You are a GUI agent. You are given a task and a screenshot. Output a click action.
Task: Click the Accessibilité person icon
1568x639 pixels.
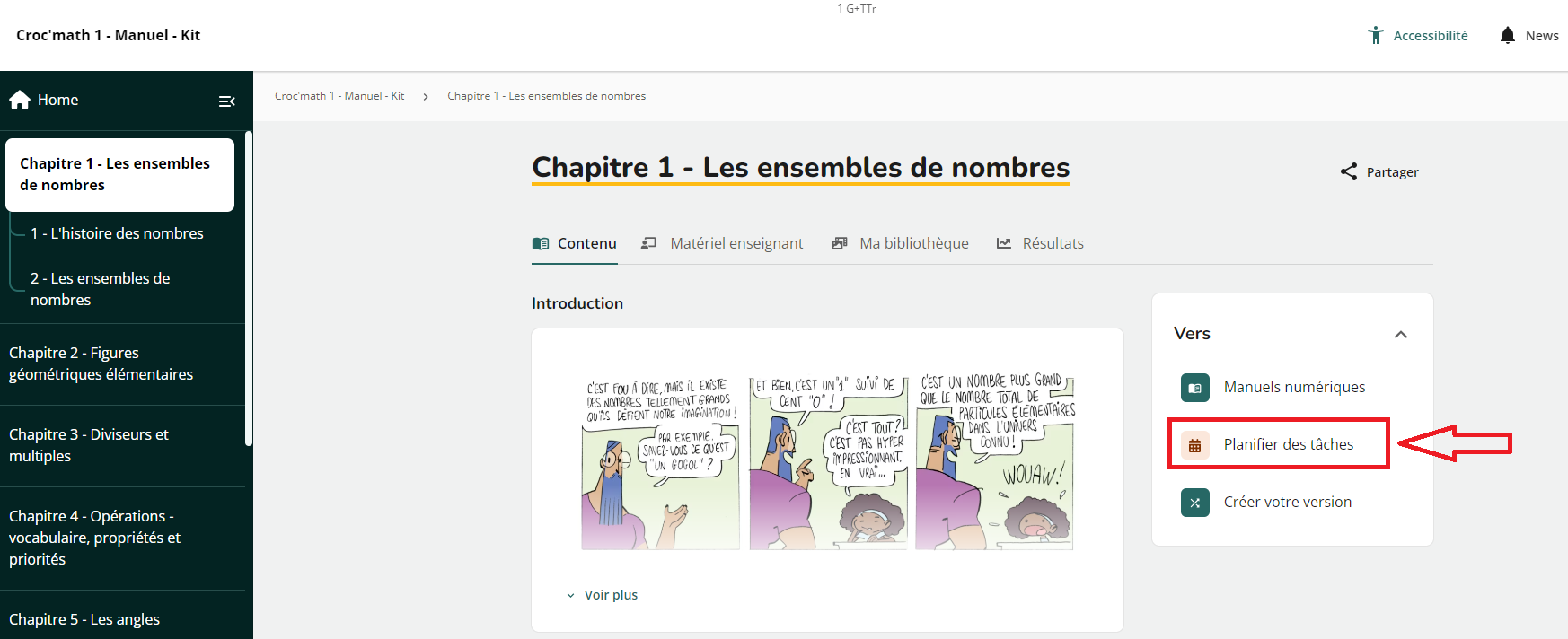(1376, 35)
